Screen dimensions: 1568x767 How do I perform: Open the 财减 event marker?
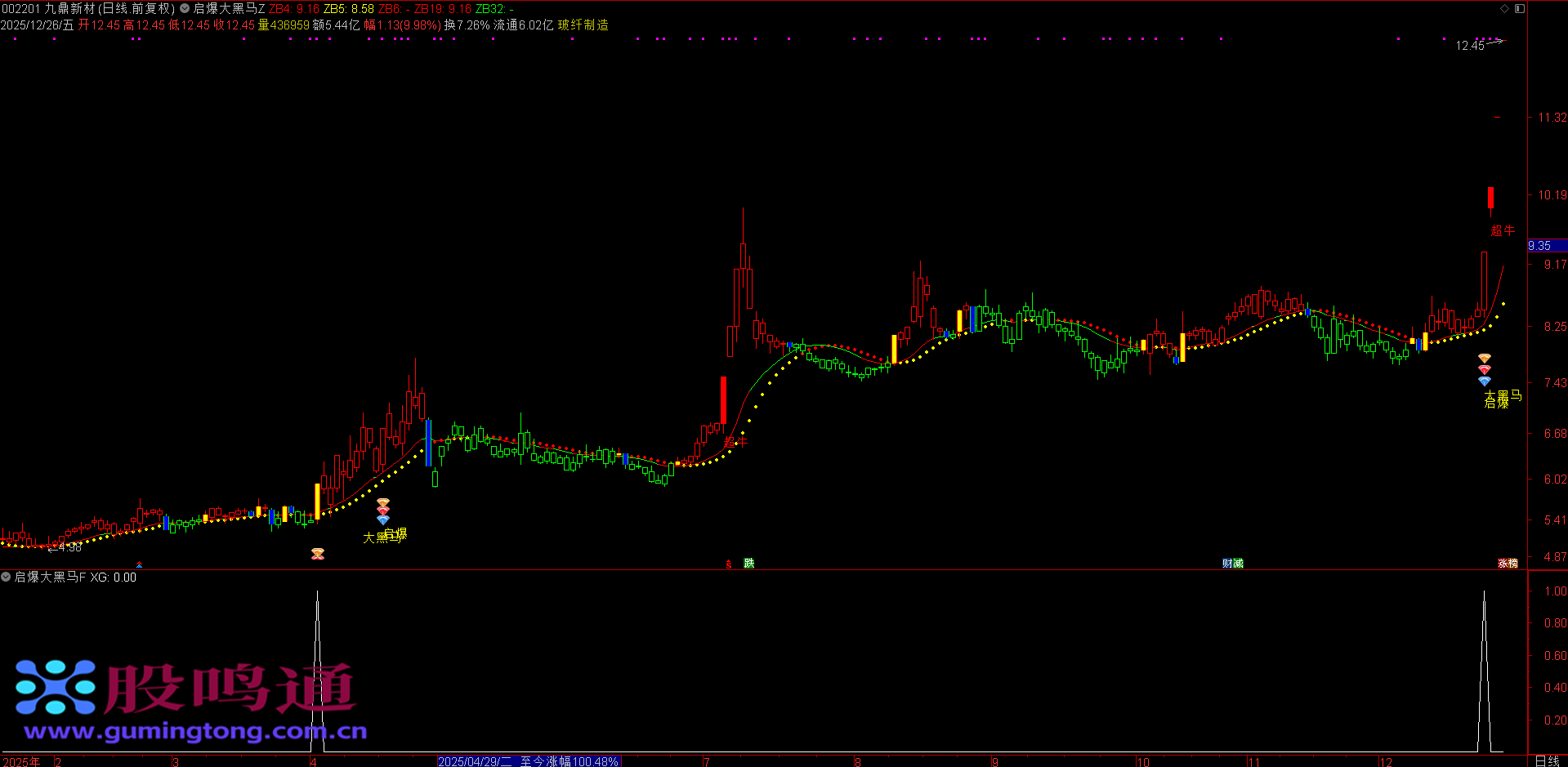point(1232,563)
